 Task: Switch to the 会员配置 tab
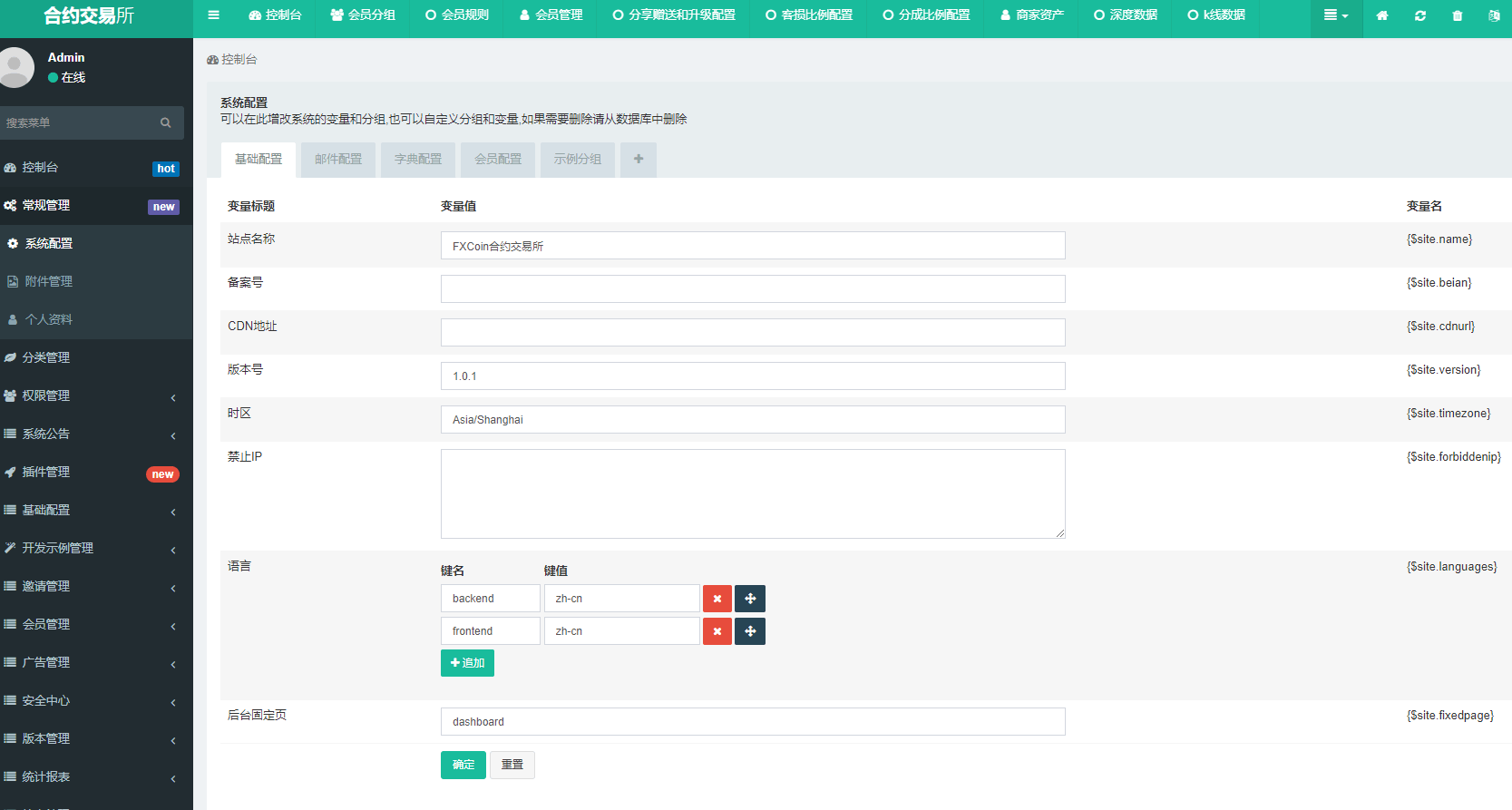click(x=498, y=159)
